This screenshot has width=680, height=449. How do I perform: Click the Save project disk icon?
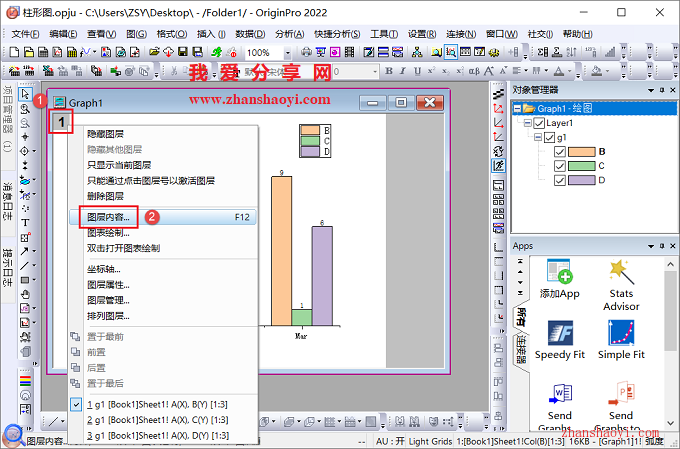point(183,52)
